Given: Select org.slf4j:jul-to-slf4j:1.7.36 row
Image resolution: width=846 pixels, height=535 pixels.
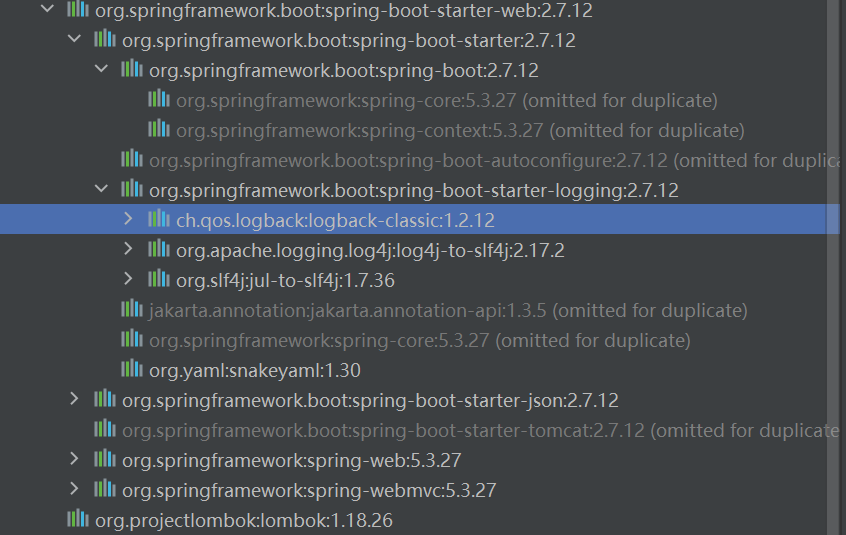Looking at the screenshot, I should coord(420,280).
